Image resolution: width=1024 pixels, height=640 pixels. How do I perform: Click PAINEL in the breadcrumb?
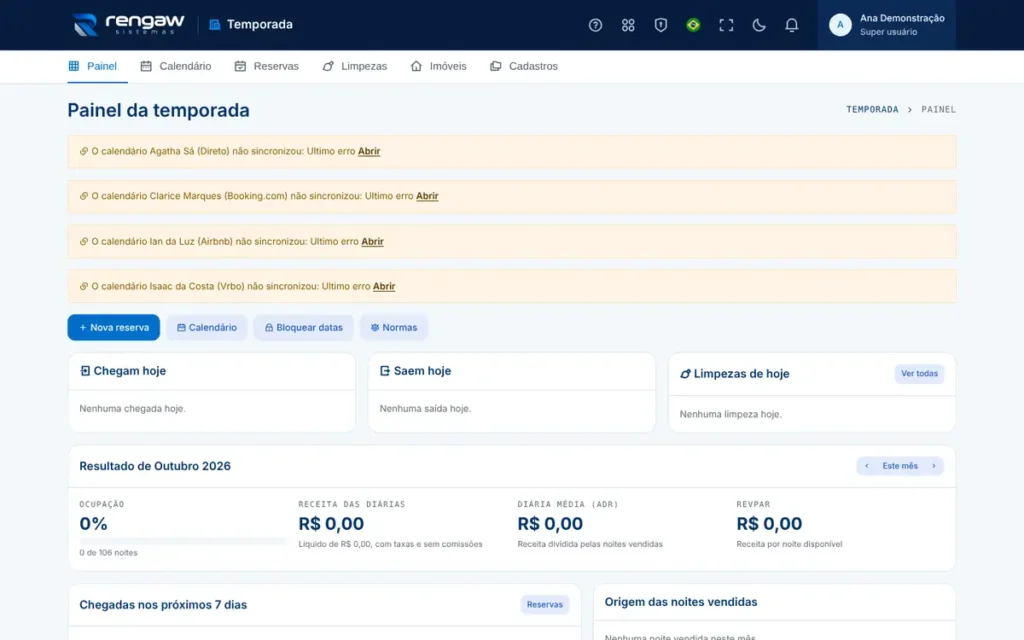pos(938,109)
